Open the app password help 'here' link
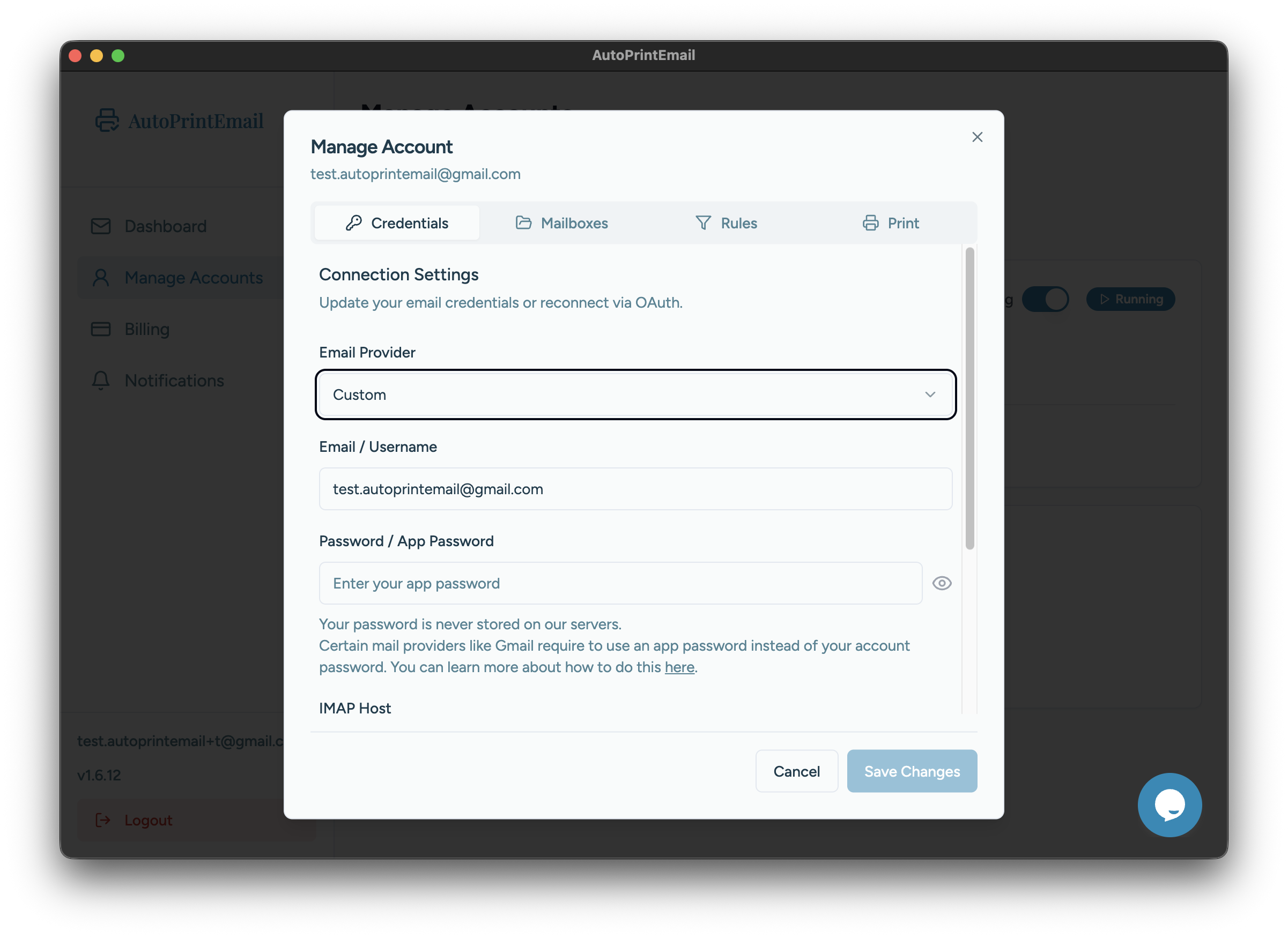Viewport: 1288px width, 938px height. (679, 667)
